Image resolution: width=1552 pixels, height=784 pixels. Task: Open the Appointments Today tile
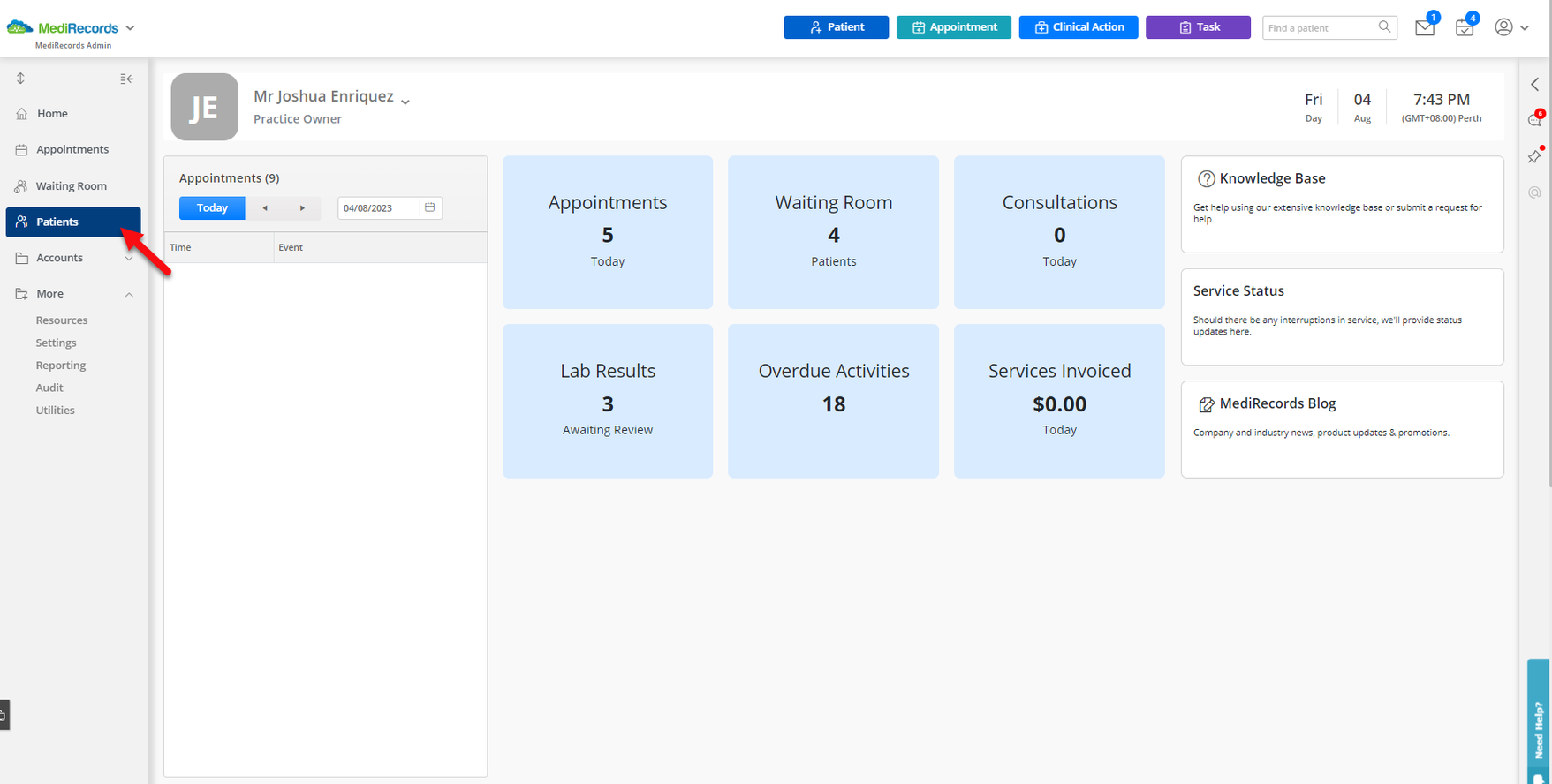coord(608,232)
